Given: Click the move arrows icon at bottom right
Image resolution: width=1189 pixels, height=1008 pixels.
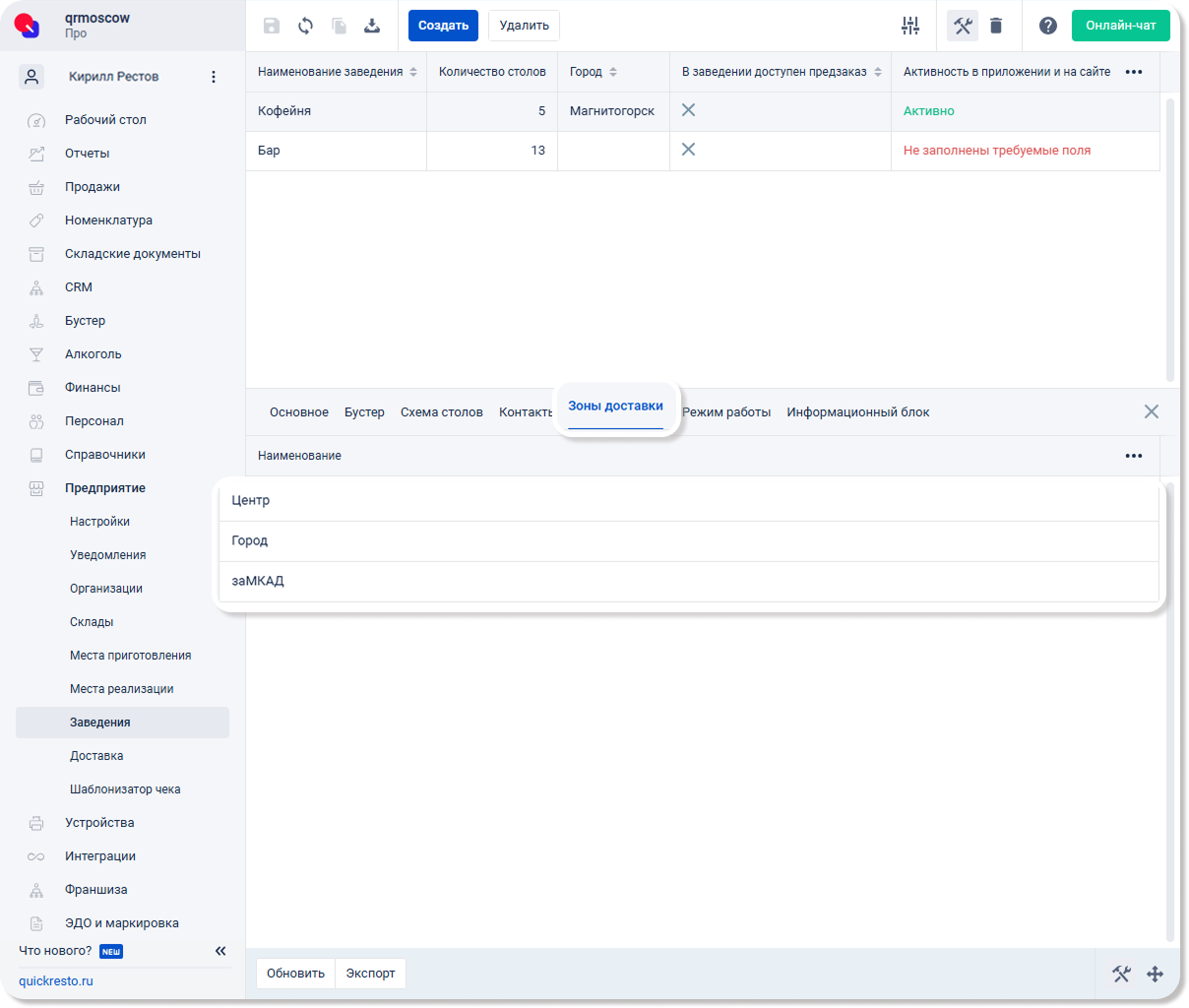Looking at the screenshot, I should pos(1156,974).
